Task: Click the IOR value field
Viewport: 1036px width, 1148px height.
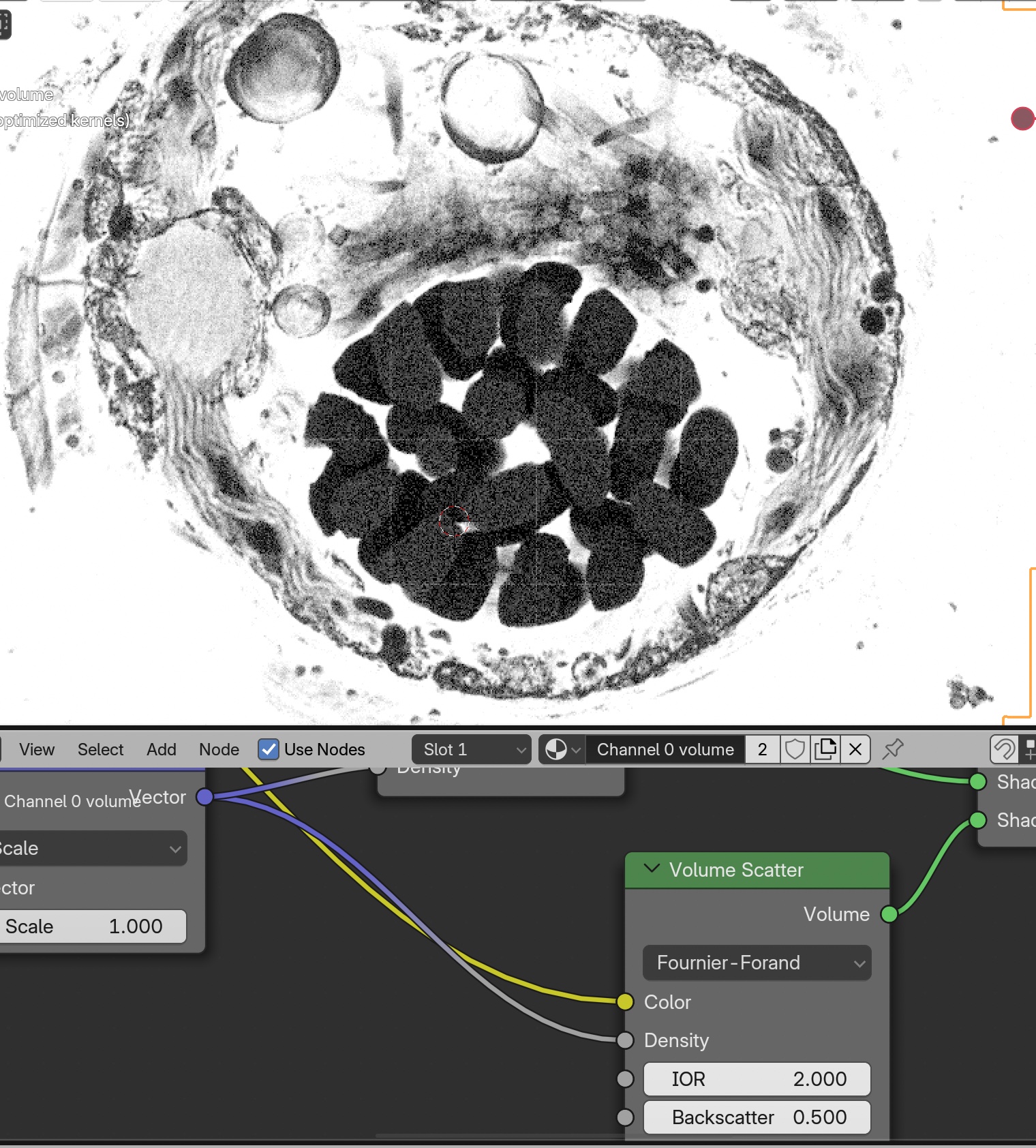Action: coord(757,1079)
